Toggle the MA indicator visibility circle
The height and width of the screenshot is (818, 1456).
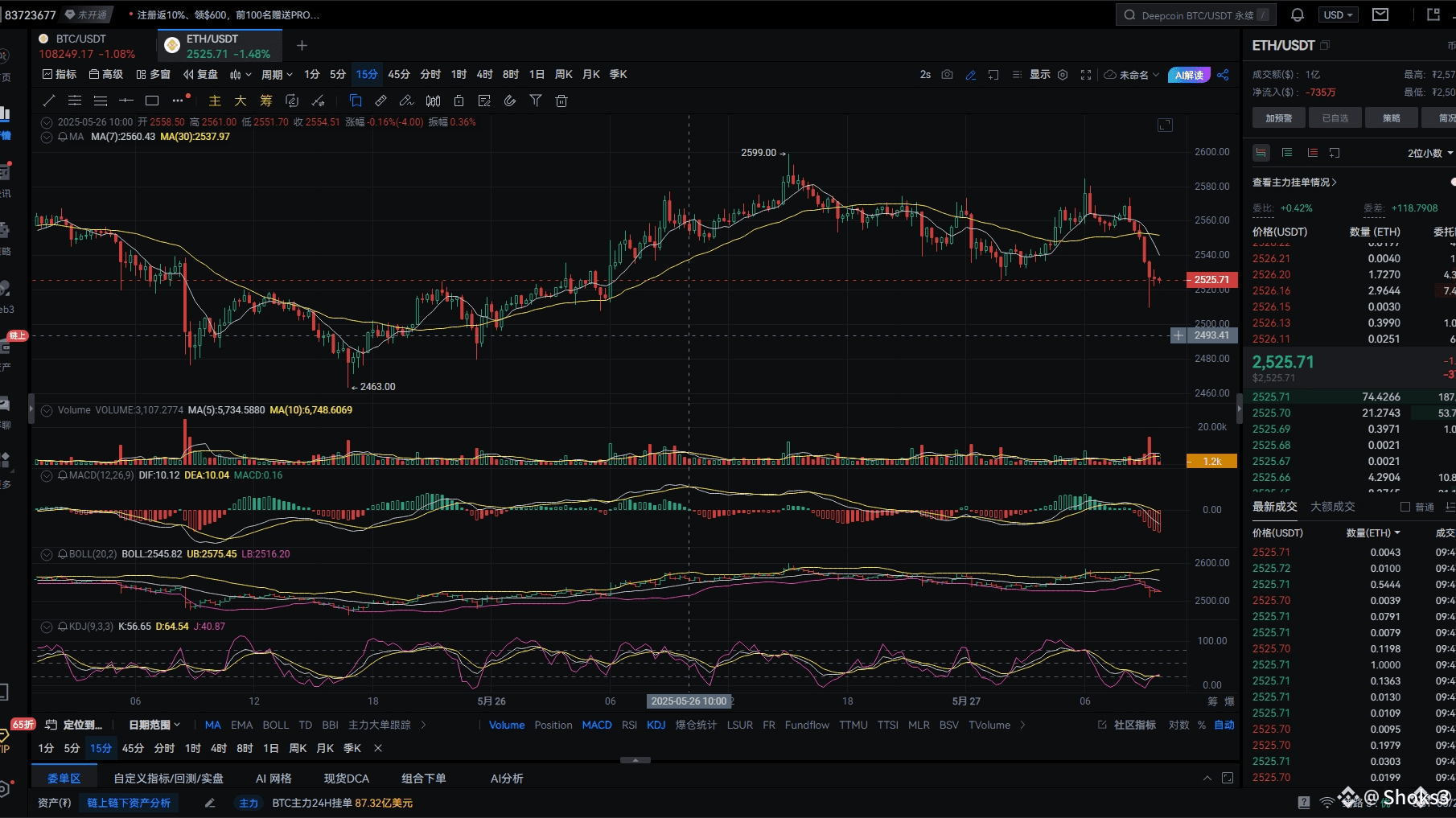pos(47,137)
